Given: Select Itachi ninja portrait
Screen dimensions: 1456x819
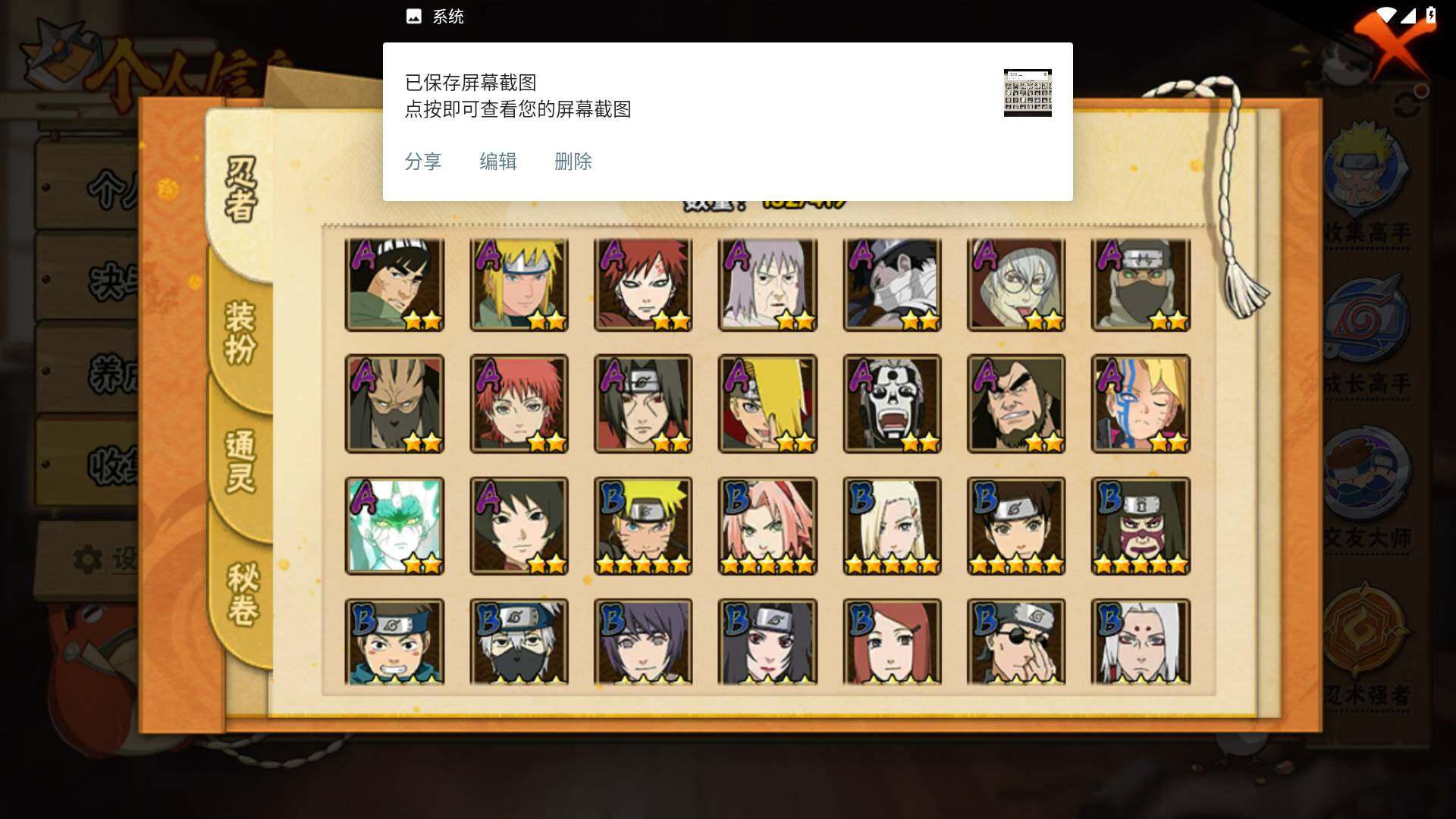Looking at the screenshot, I should pos(643,404).
